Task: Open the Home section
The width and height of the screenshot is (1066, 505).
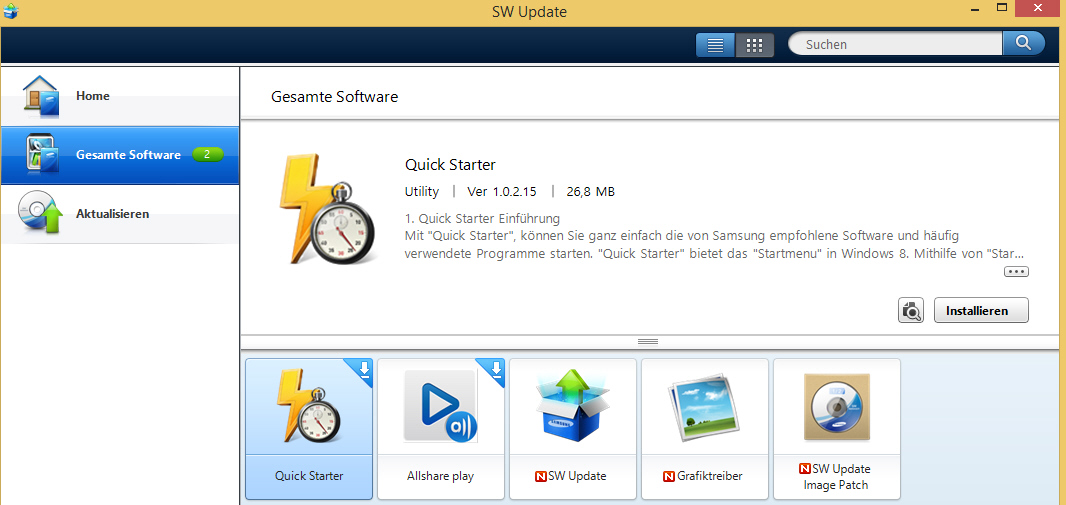Action: pos(120,96)
